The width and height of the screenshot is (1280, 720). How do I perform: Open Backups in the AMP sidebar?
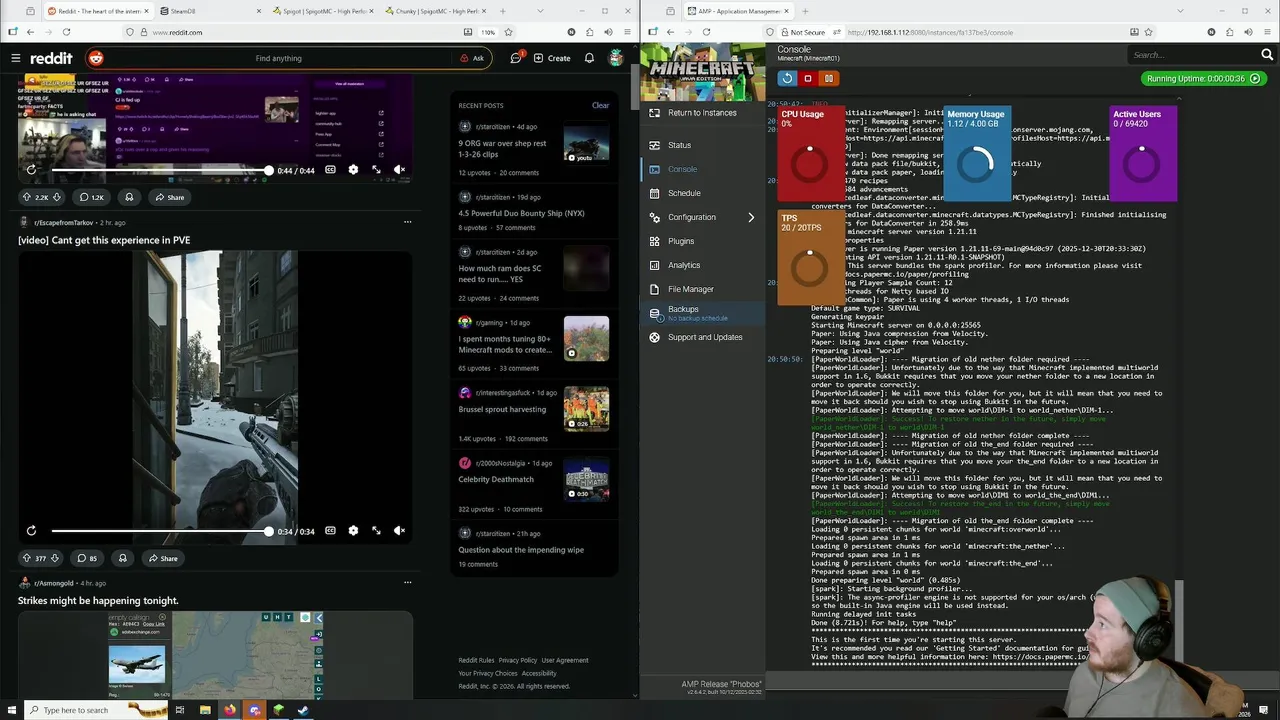coord(702,313)
